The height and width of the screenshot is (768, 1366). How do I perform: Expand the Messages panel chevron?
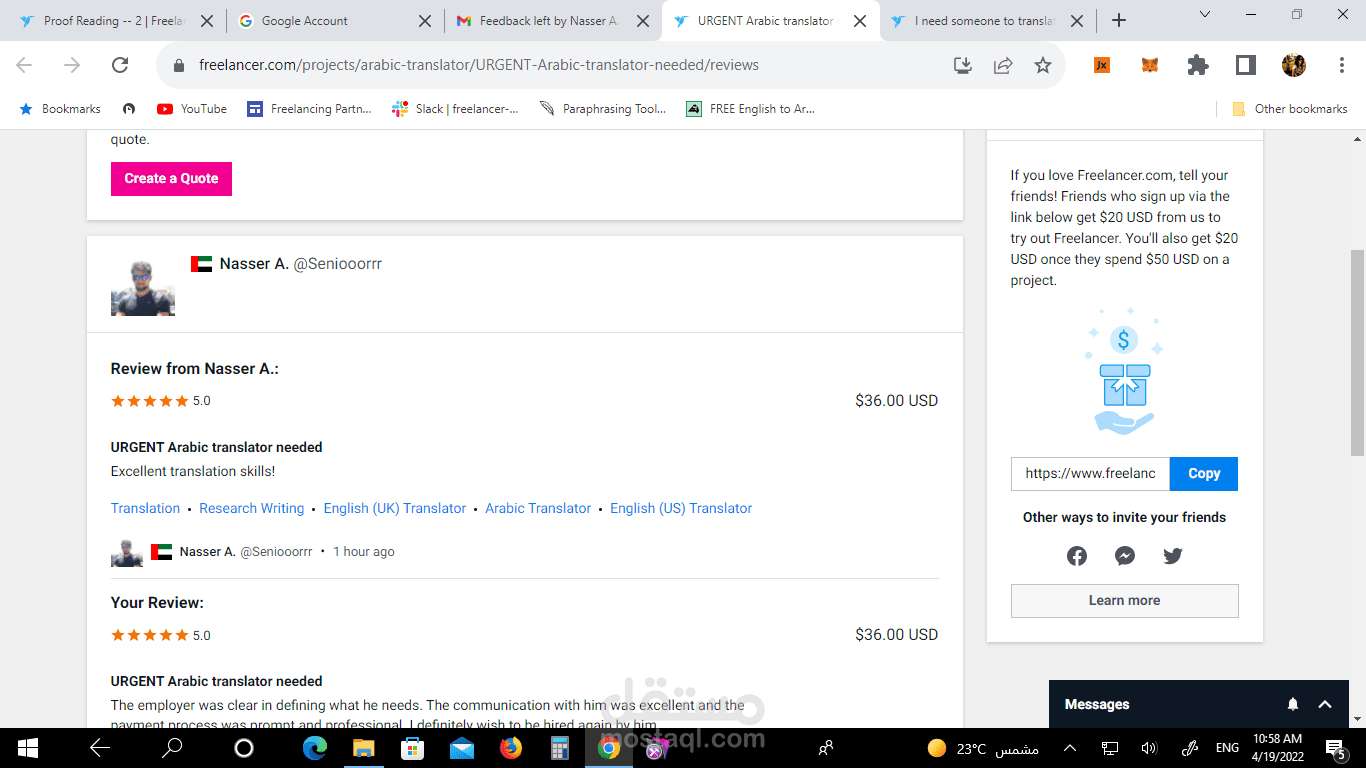(1325, 704)
